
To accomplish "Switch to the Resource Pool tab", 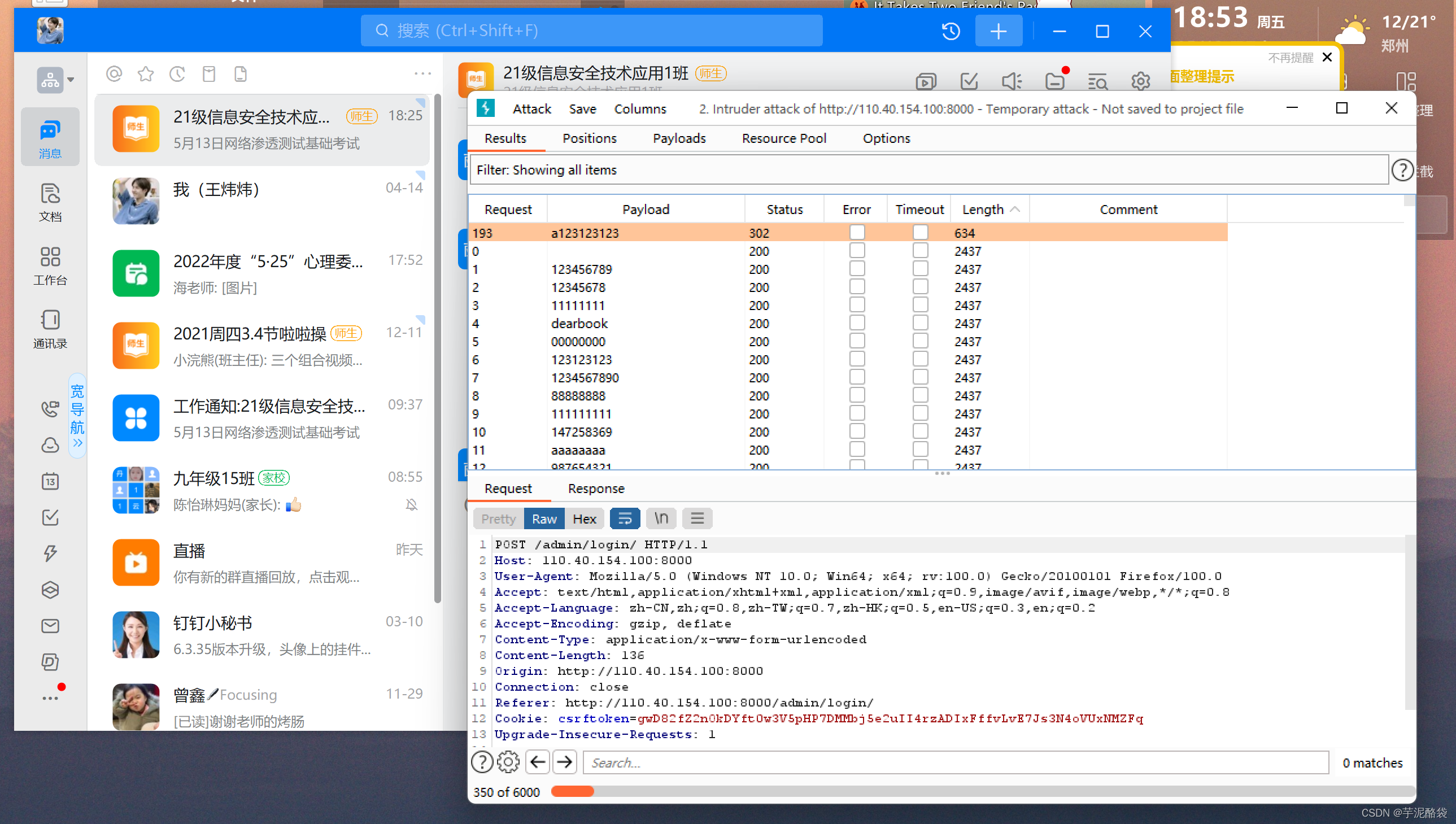I will pos(784,139).
